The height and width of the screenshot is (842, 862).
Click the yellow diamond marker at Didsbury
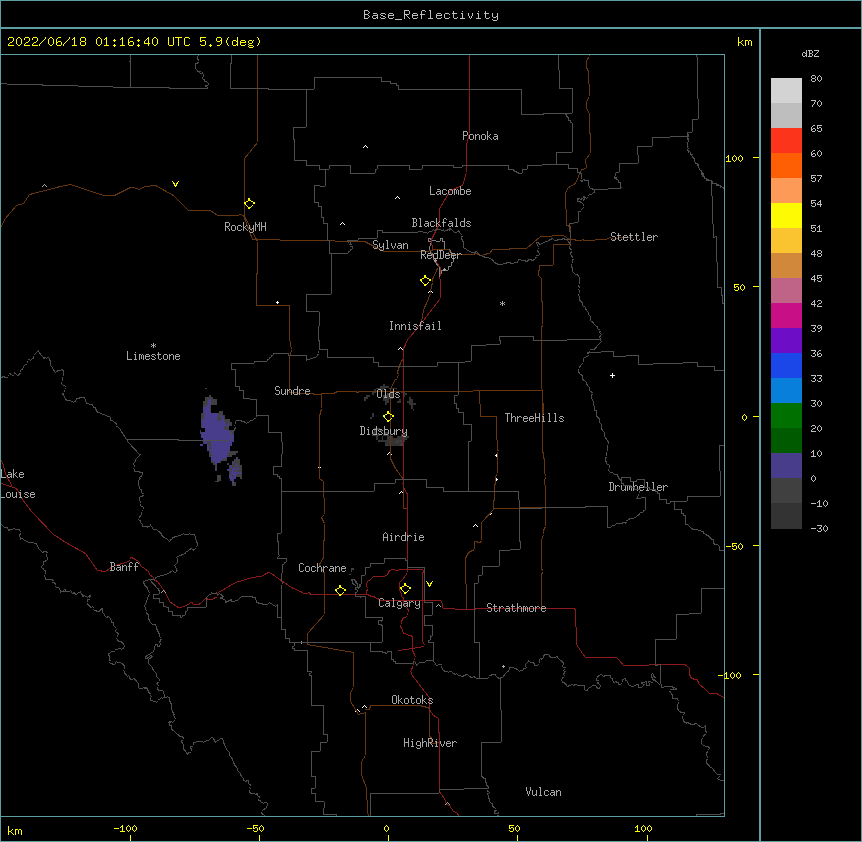pos(388,417)
